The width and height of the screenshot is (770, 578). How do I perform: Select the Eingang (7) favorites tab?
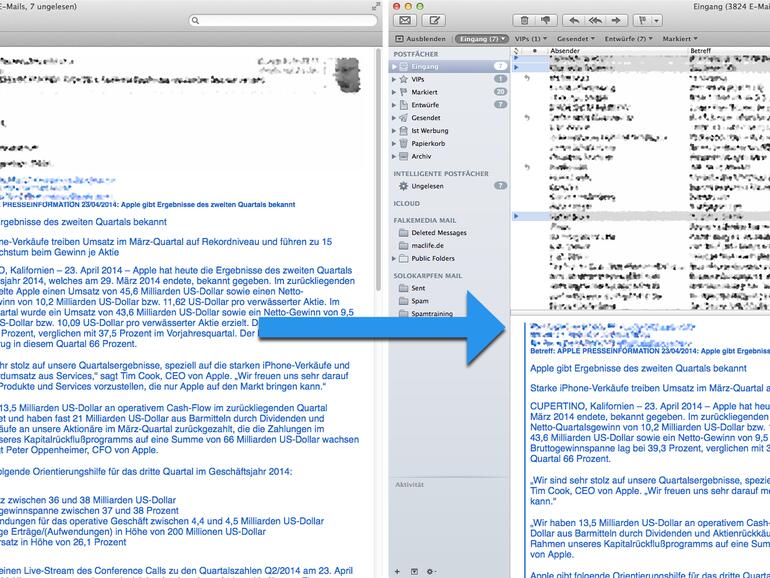click(x=480, y=39)
